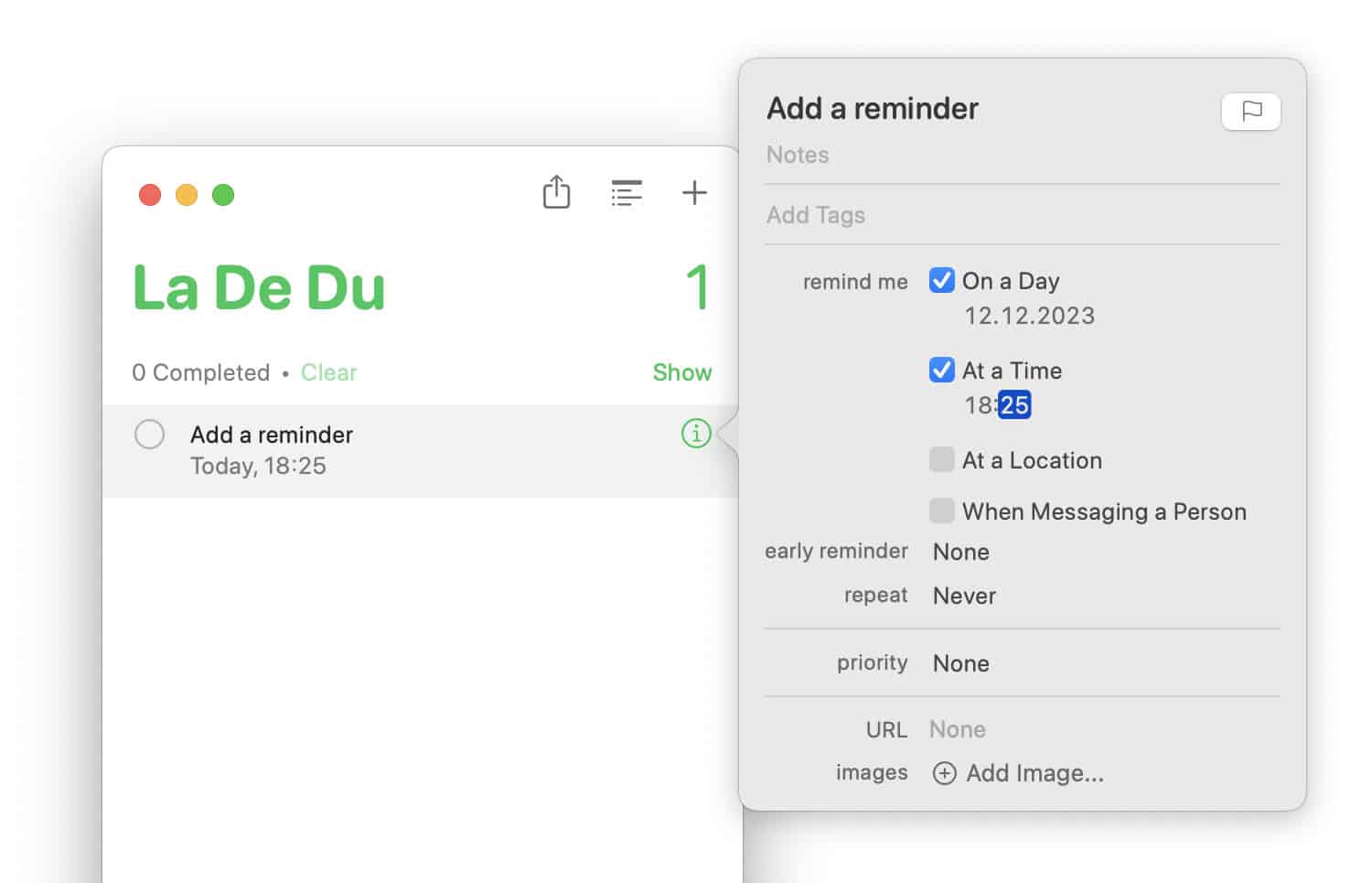Check When Messaging a Person
This screenshot has height=883, width=1372.
click(941, 511)
